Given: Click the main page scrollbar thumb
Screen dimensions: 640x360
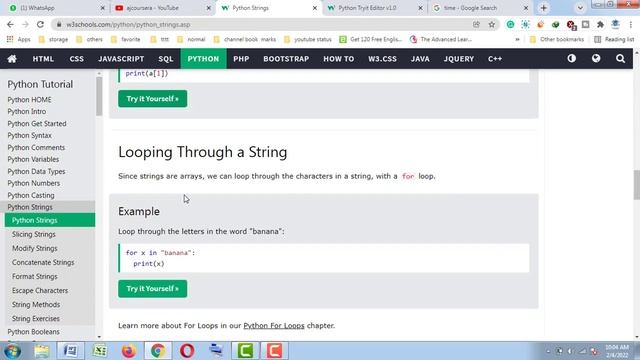Looking at the screenshot, I should [x=636, y=185].
